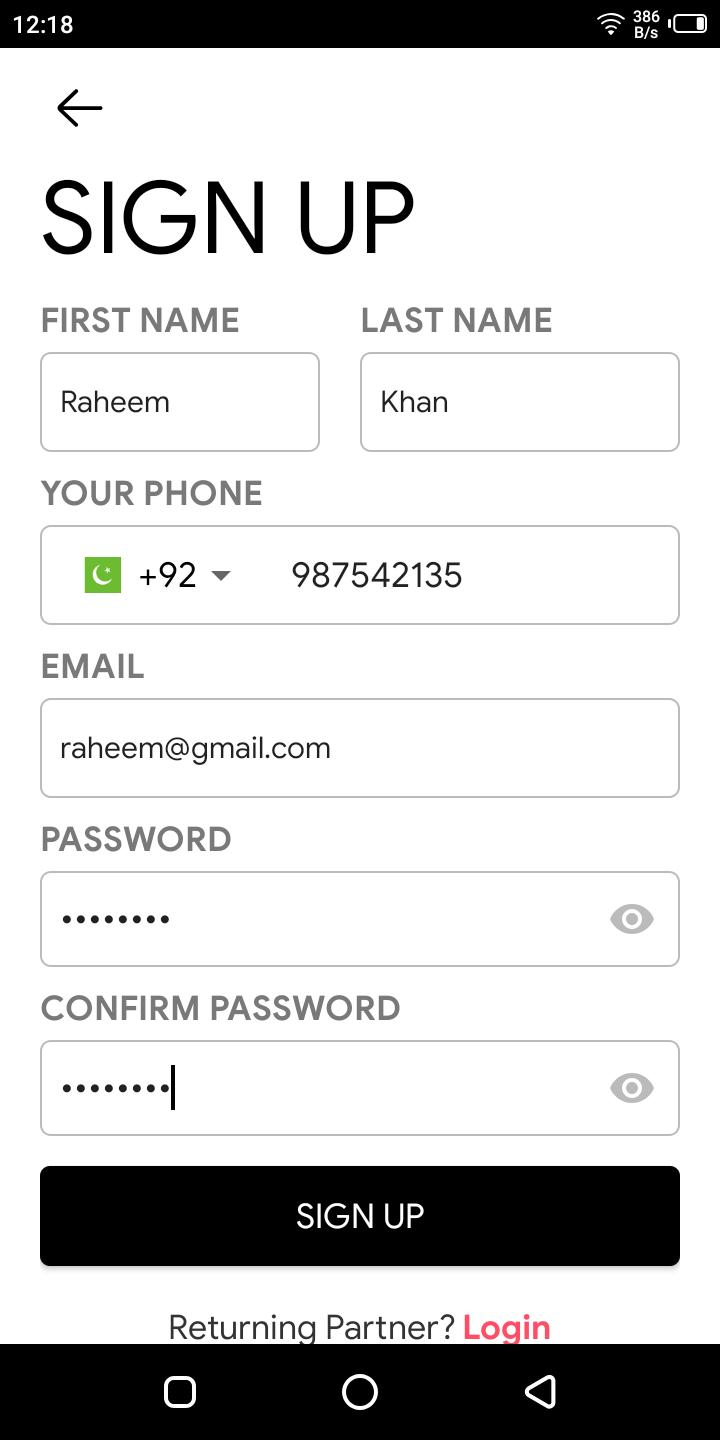This screenshot has width=720, height=1440.
Task: Open recent apps square button
Action: click(x=180, y=1391)
